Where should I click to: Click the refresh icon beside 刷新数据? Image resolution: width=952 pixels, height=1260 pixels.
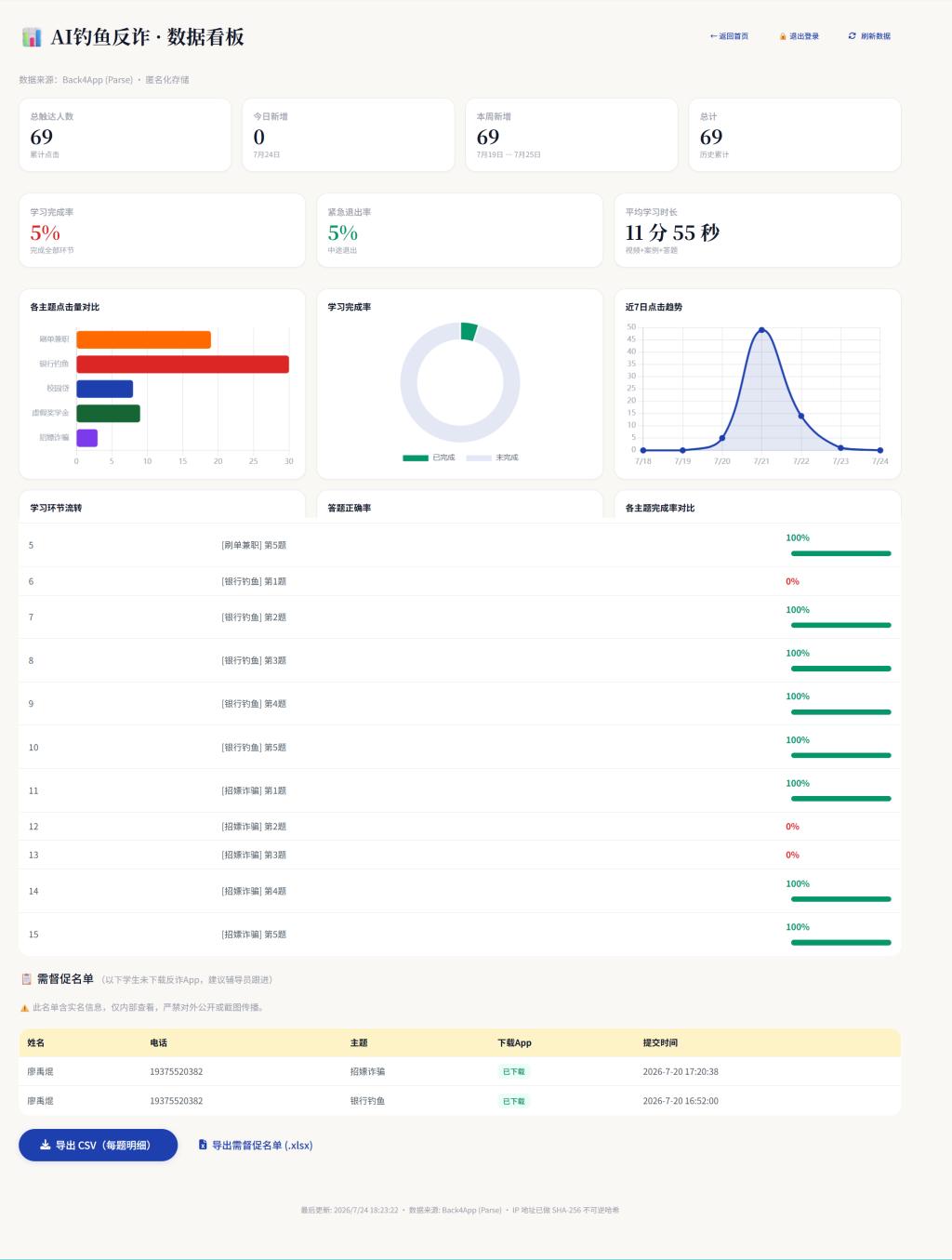point(852,36)
